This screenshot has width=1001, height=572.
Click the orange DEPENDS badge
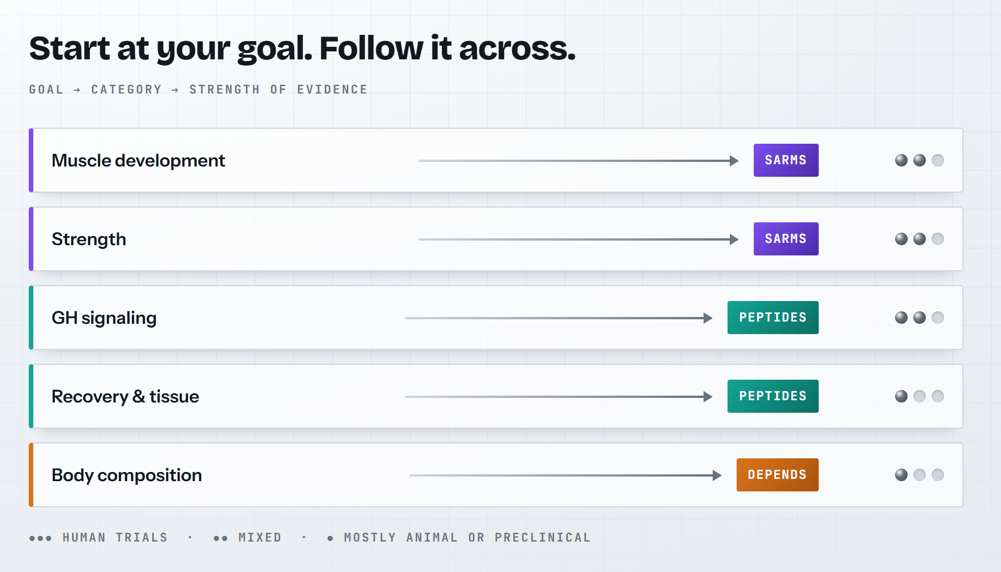pos(778,475)
